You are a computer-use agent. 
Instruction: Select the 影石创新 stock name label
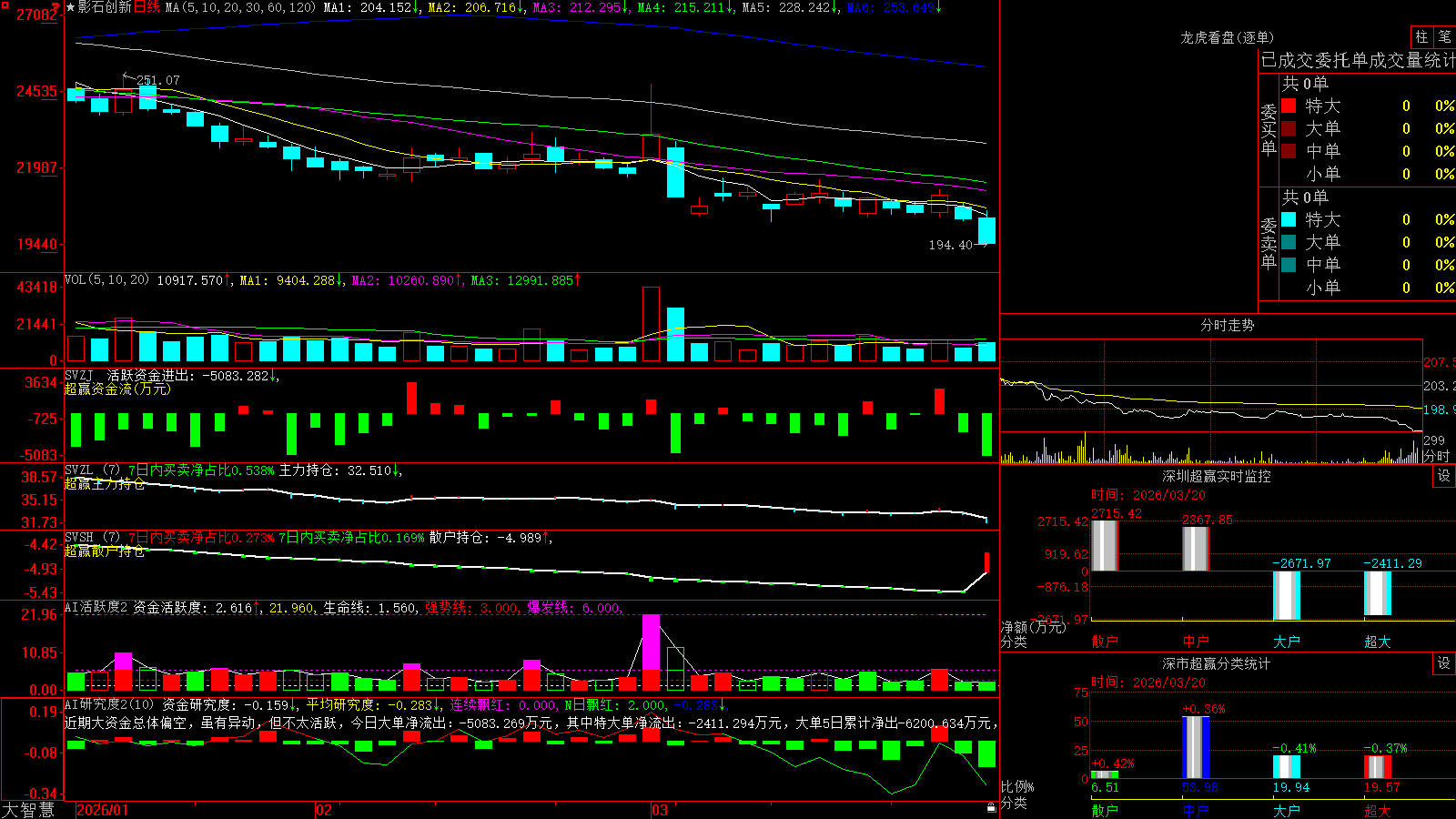[105, 7]
